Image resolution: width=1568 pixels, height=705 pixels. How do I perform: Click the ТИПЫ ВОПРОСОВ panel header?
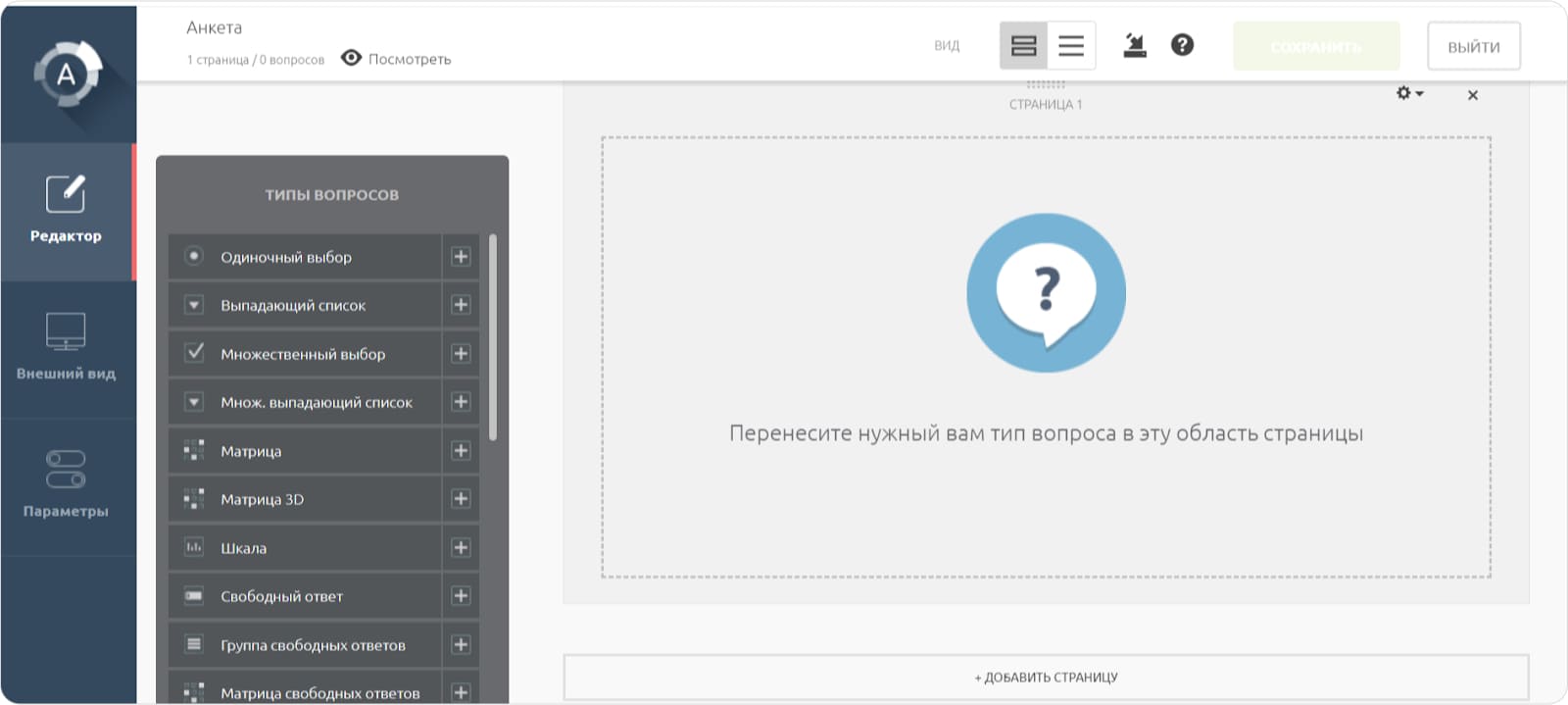332,194
